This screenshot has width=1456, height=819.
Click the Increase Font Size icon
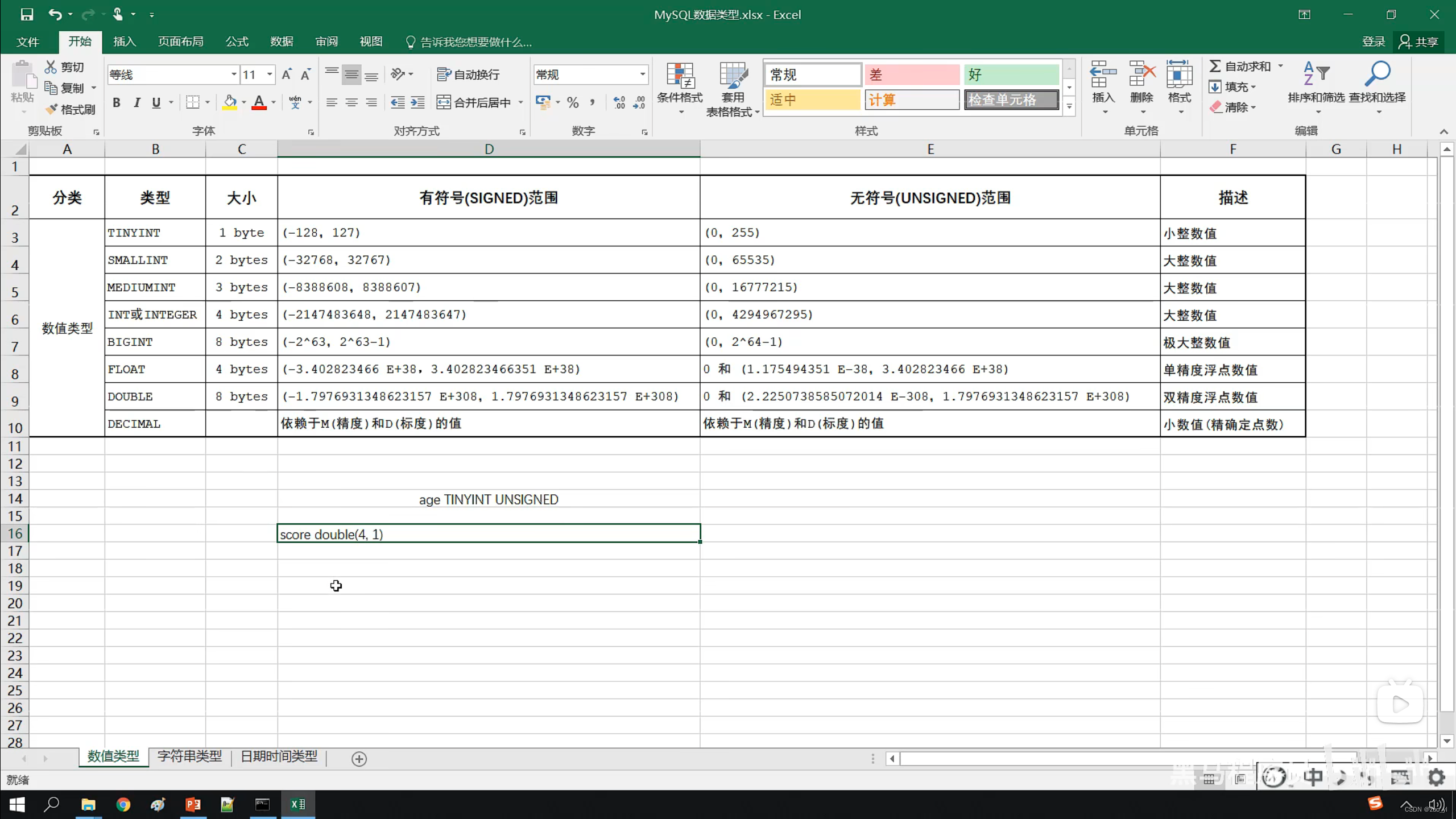[287, 75]
